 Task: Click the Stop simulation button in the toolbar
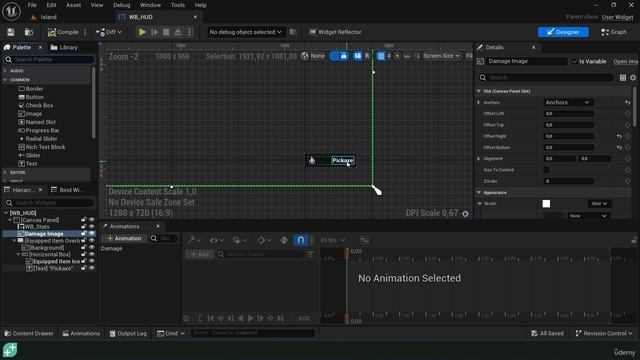click(166, 32)
